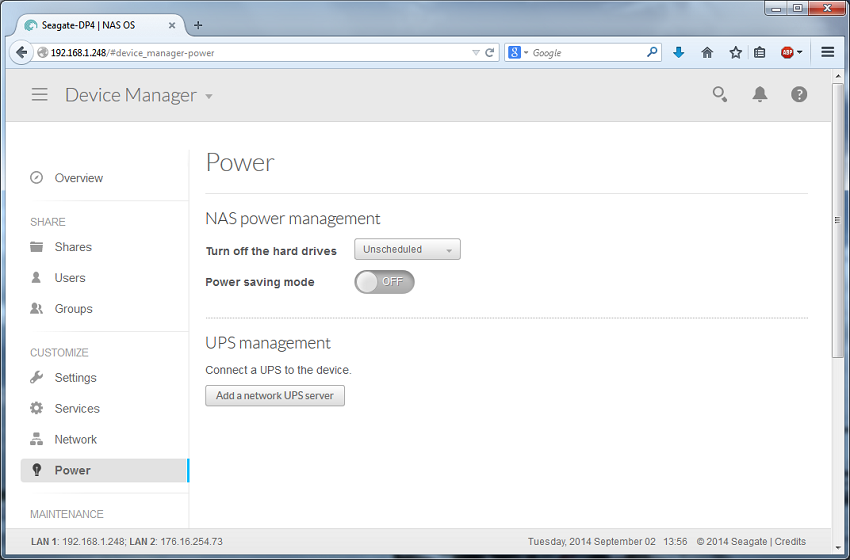
Task: Click the date Tuesday, 2014 September 02
Action: pos(591,542)
